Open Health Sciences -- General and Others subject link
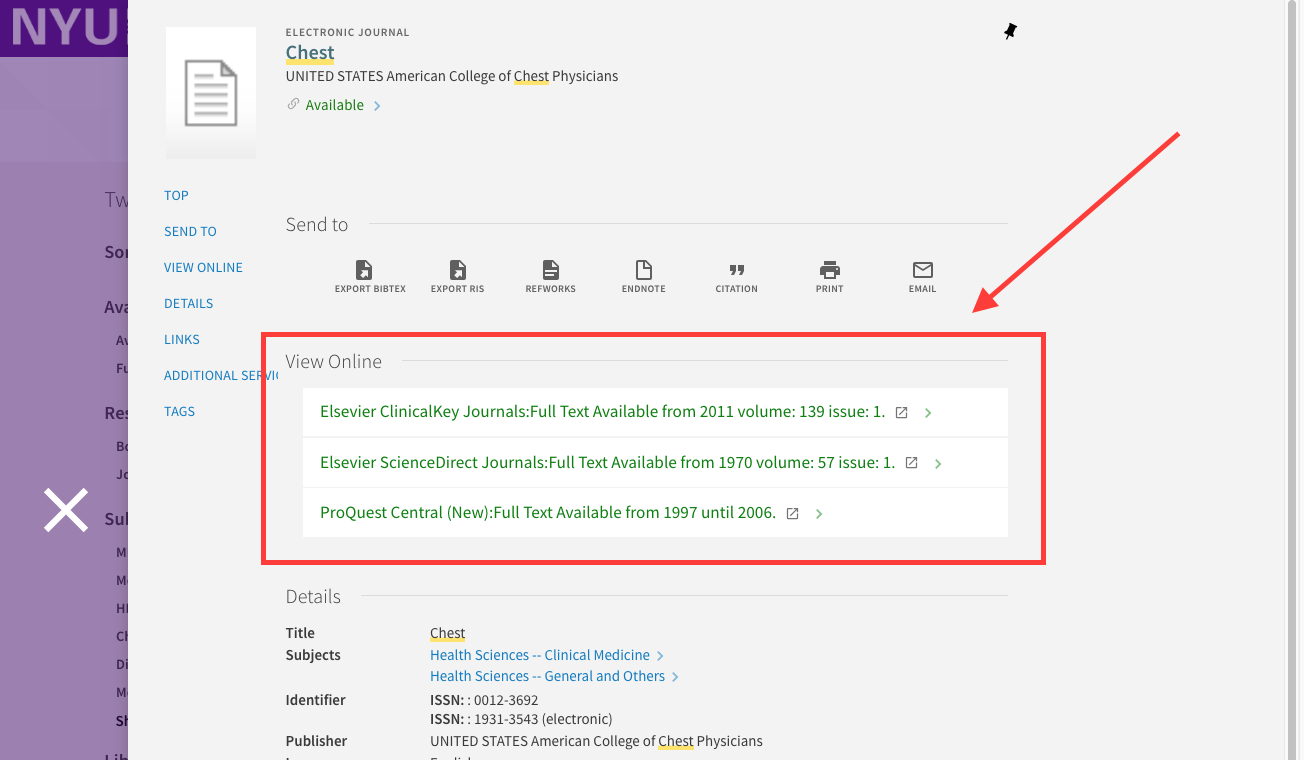Viewport: 1304px width, 760px height. point(548,676)
